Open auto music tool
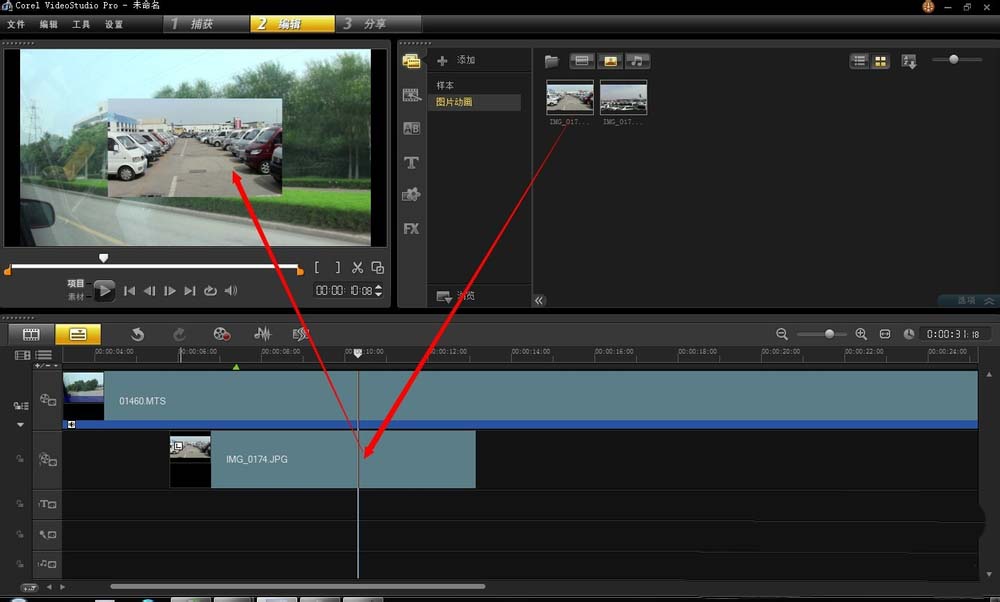The width and height of the screenshot is (1000, 602). point(300,334)
